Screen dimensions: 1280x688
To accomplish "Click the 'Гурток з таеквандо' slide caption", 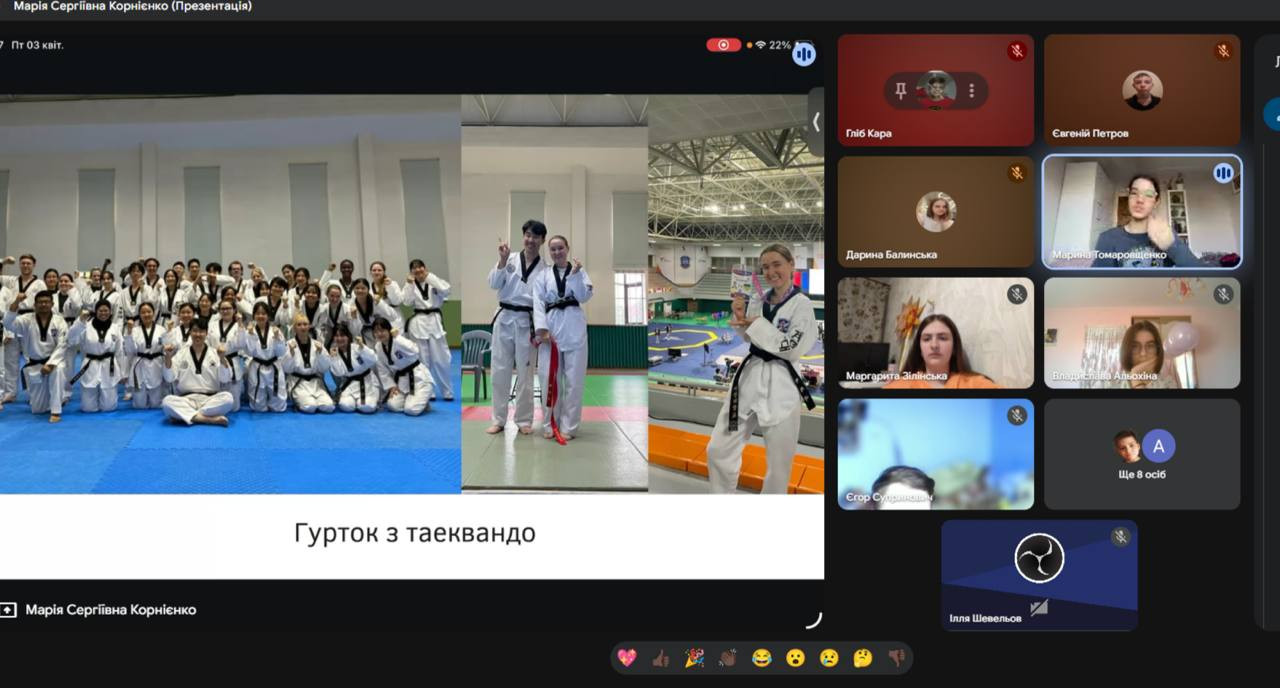I will pyautogui.click(x=415, y=533).
